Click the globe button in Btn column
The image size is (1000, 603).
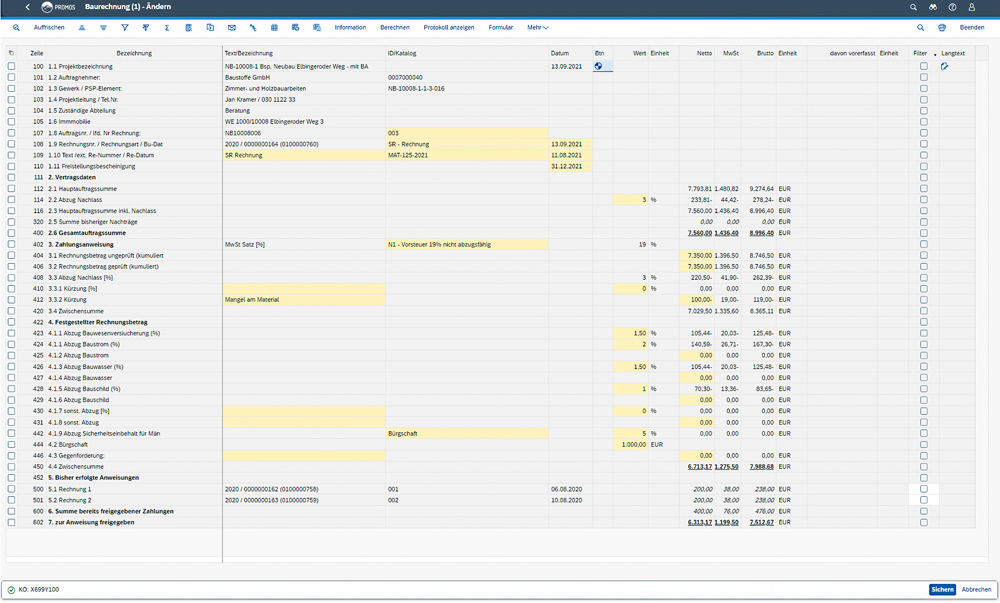click(x=598, y=66)
